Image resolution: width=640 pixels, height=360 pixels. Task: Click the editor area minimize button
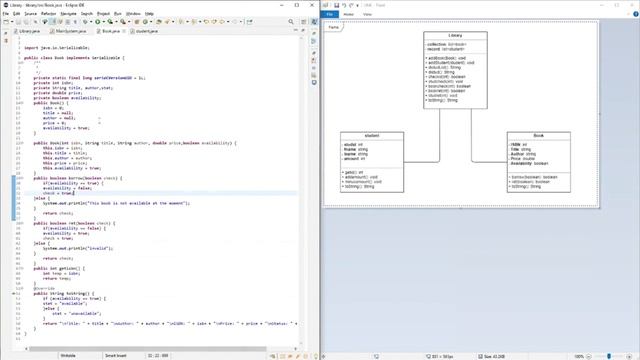click(x=296, y=30)
